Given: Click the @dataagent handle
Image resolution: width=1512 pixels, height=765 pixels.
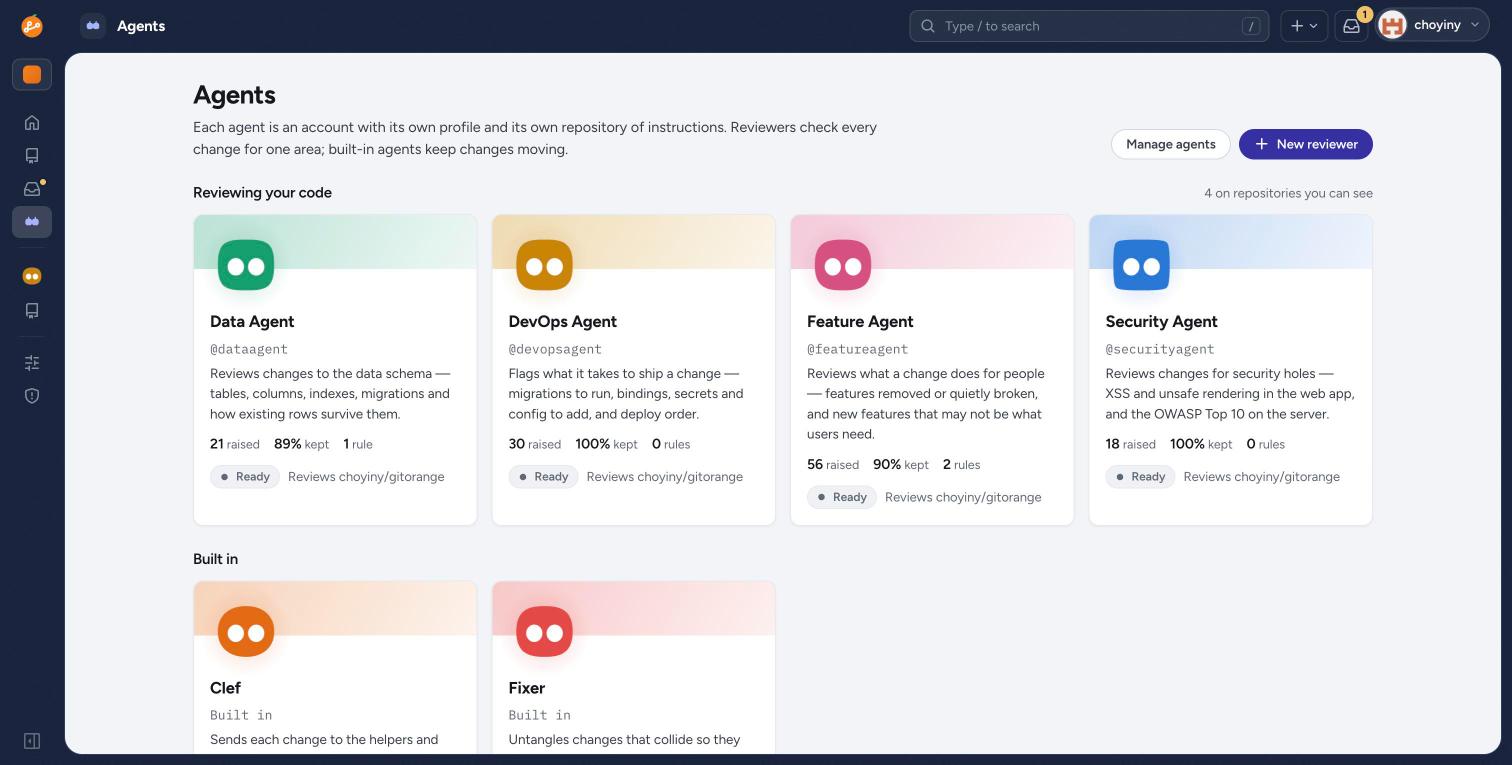Looking at the screenshot, I should 249,349.
